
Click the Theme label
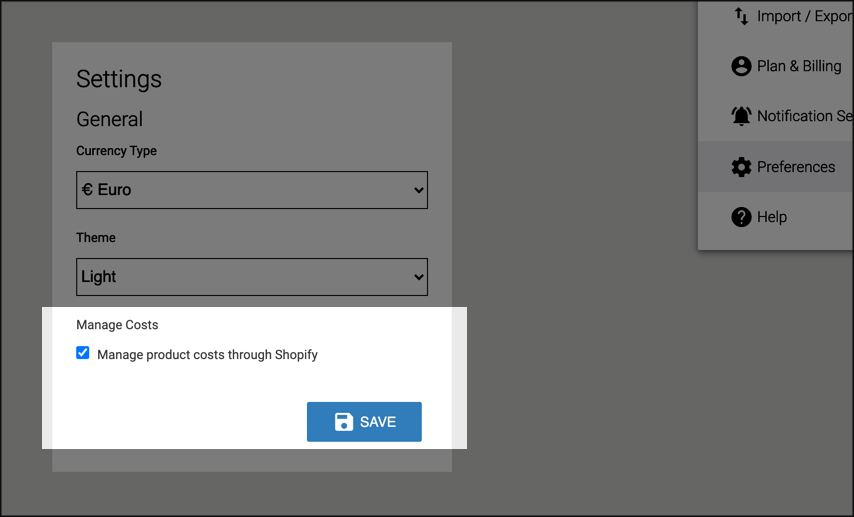point(96,238)
